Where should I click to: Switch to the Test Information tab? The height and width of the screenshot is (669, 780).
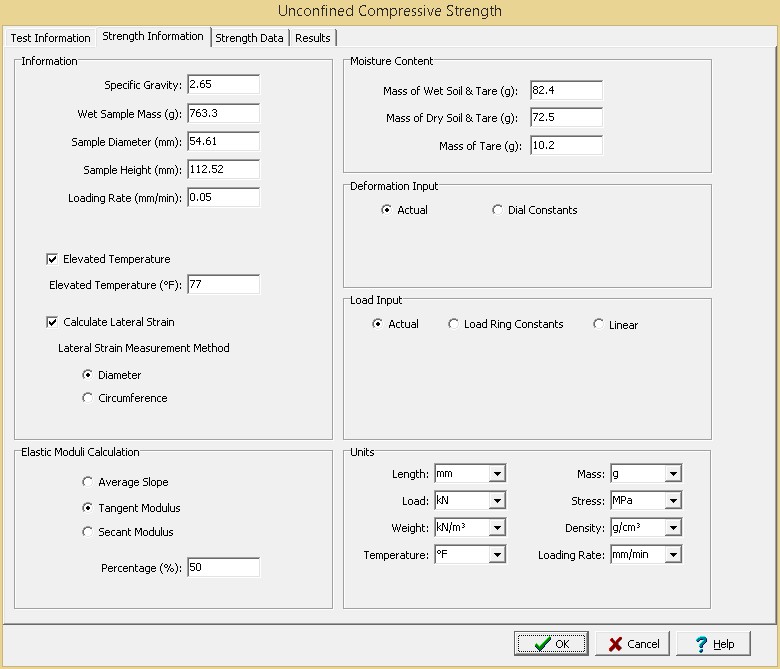point(50,38)
